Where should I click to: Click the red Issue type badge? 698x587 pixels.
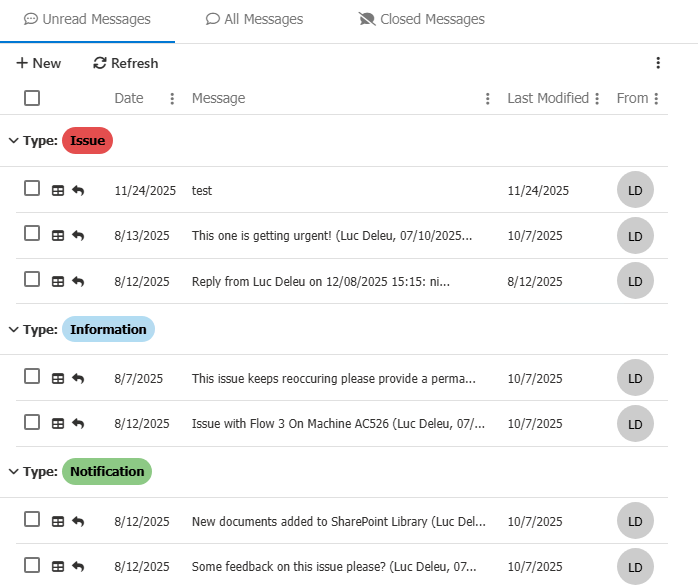(x=87, y=141)
